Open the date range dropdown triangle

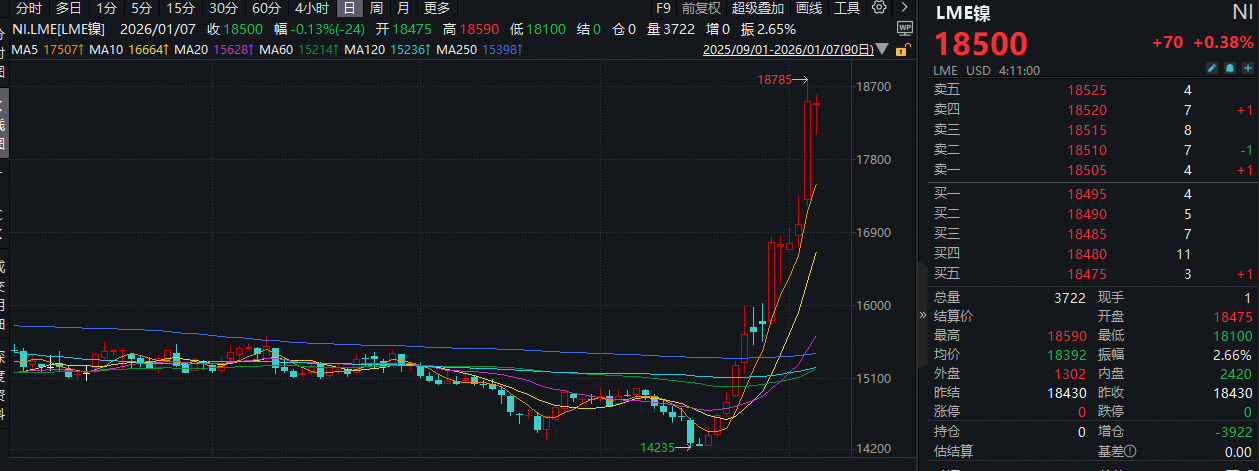[x=882, y=49]
